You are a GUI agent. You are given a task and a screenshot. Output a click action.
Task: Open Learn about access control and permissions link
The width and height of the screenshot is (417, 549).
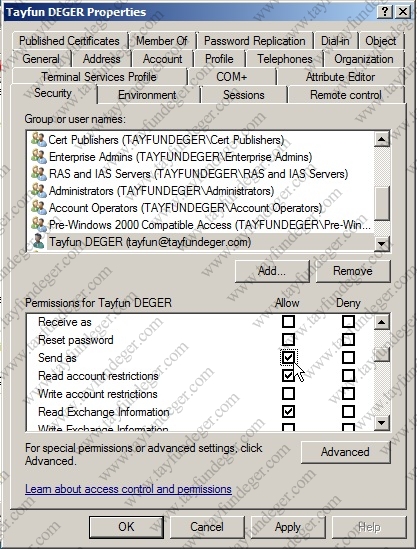[x=128, y=489]
